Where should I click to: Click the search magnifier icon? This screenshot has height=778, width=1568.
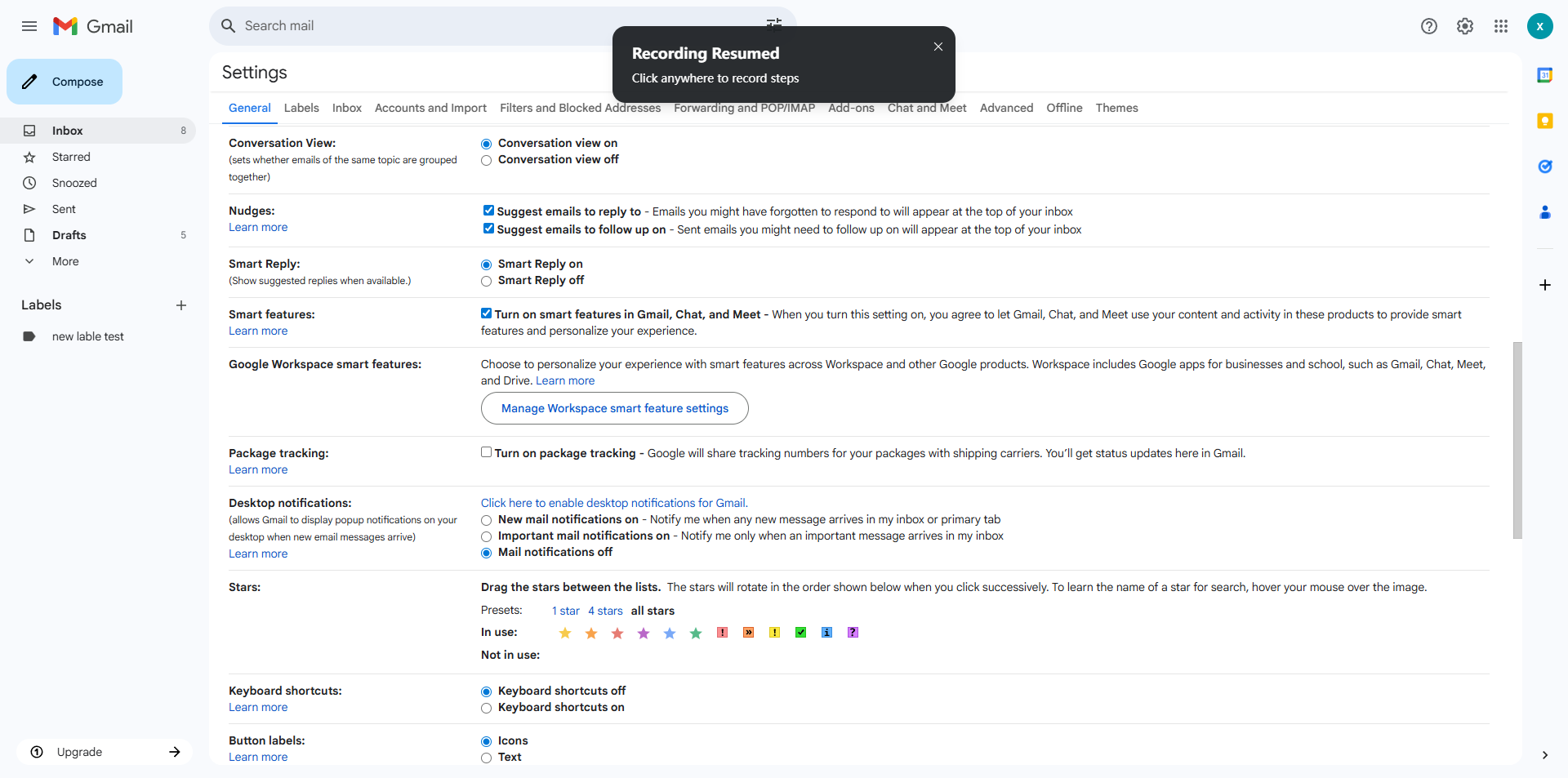click(229, 26)
